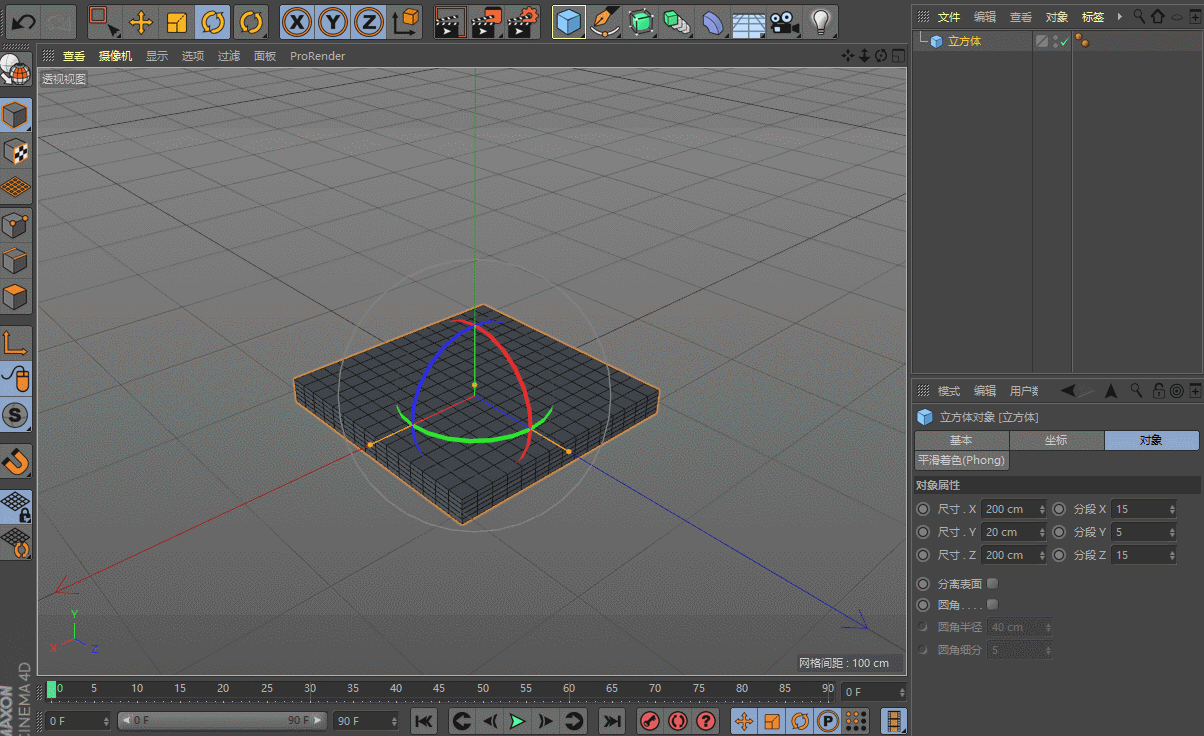Image resolution: width=1204 pixels, height=736 pixels.
Task: Switch to 坐标 tab in attributes
Action: click(1056, 440)
